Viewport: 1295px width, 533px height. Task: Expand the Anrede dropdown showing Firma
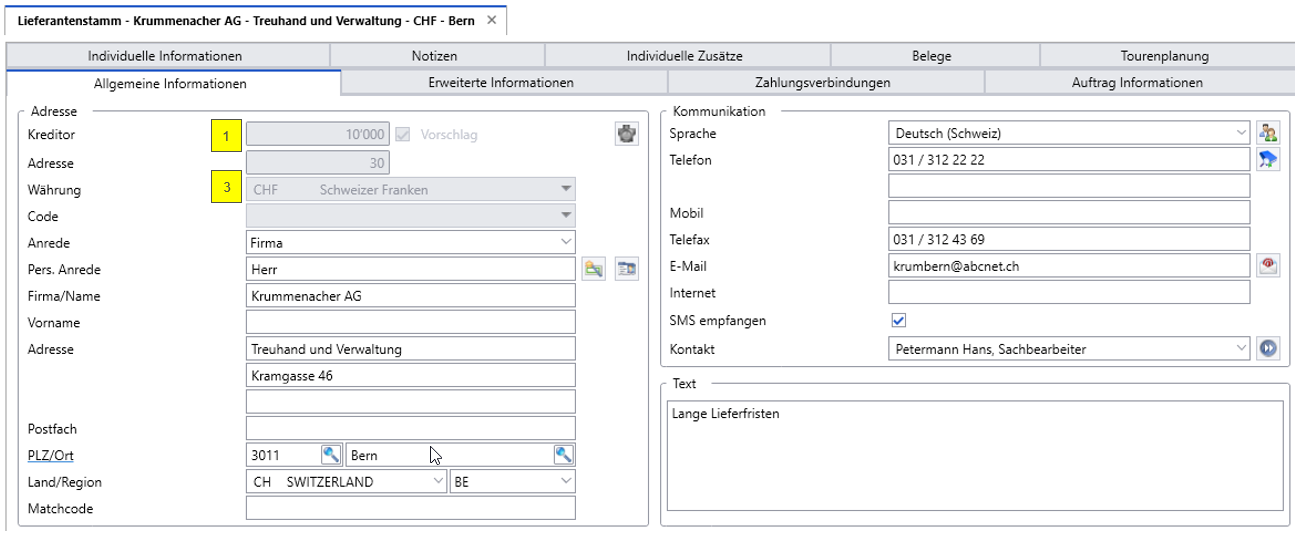point(410,242)
